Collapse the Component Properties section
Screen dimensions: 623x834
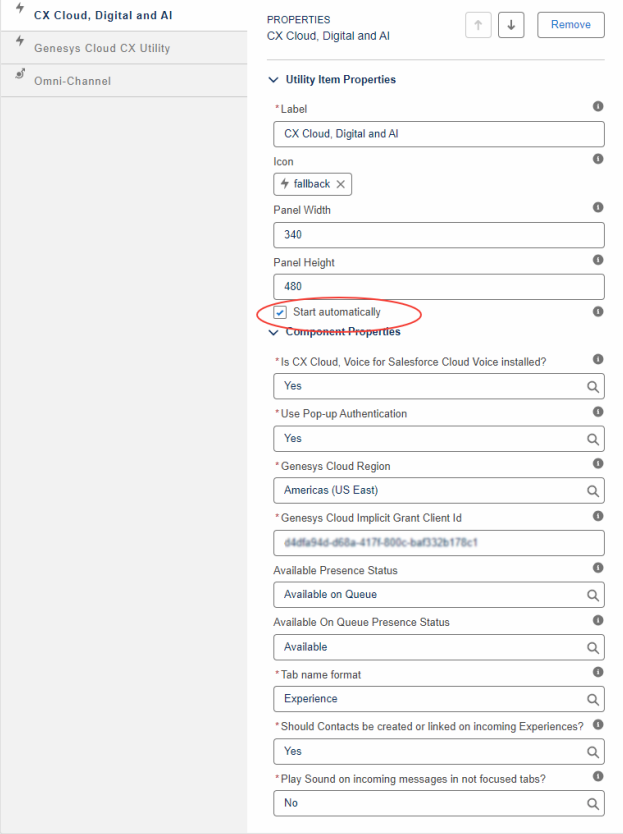pos(273,332)
